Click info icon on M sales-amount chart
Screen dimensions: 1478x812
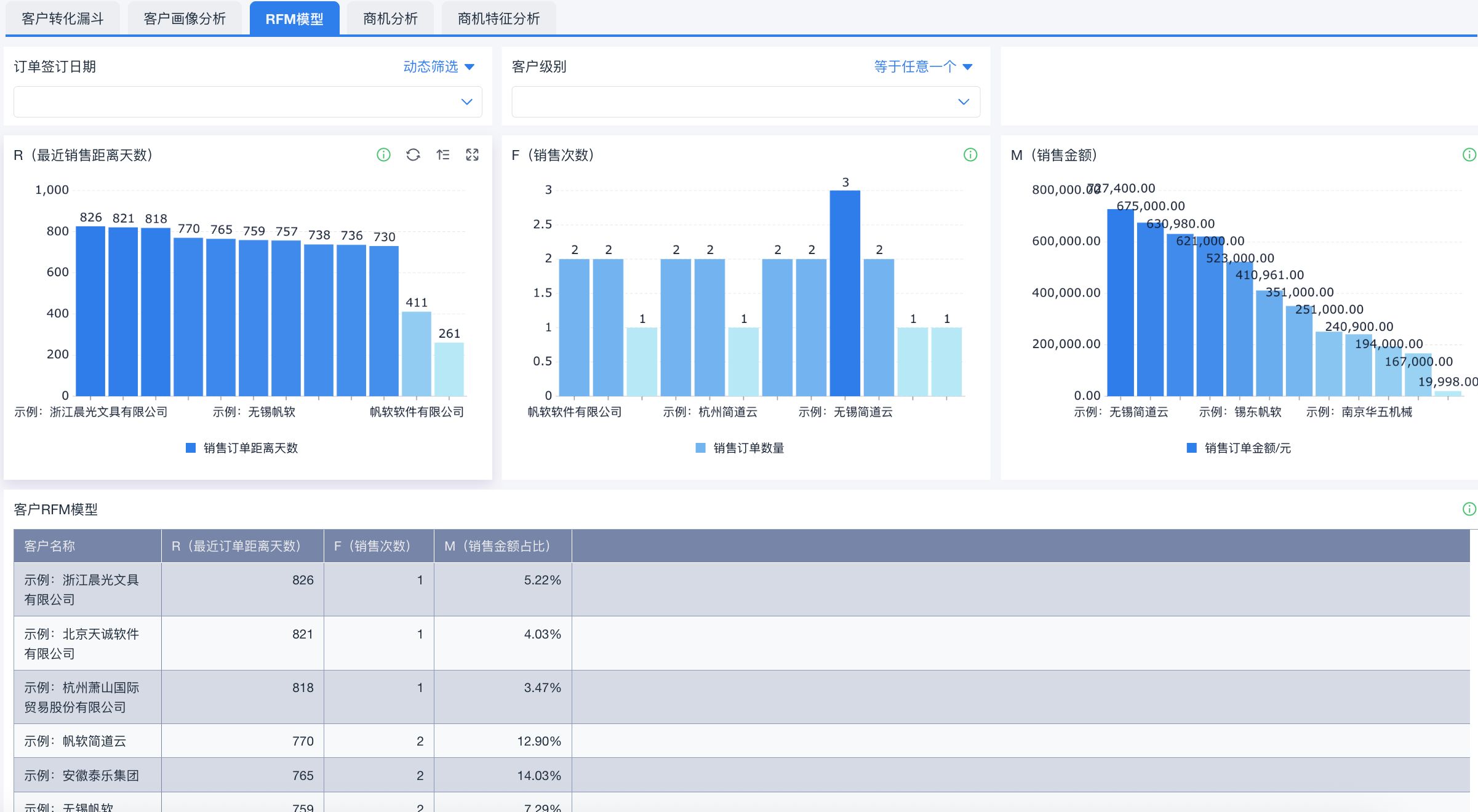click(1469, 155)
